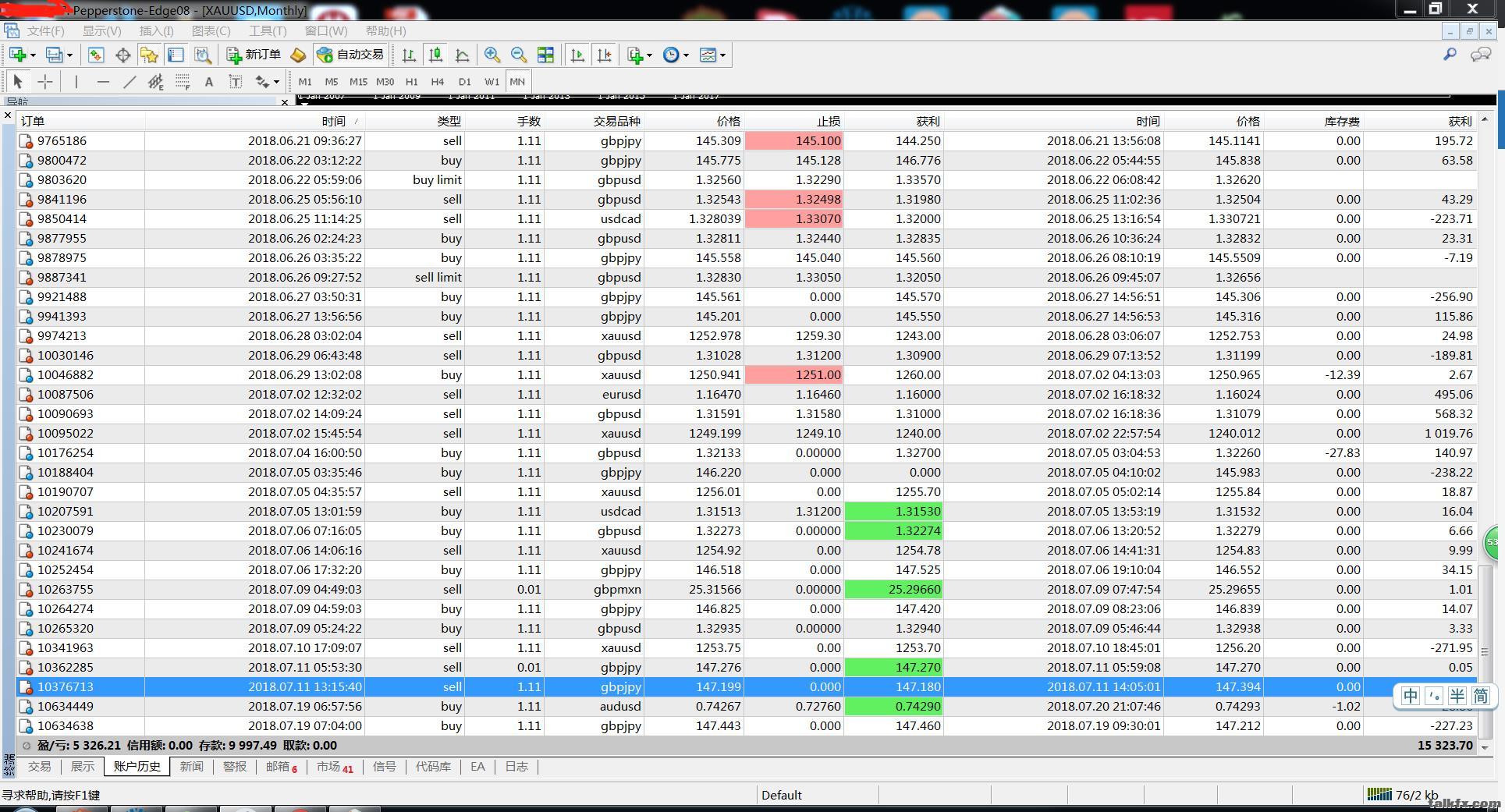The image size is (1505, 812).
Task: Click the 自动交易 button
Action: pos(350,55)
